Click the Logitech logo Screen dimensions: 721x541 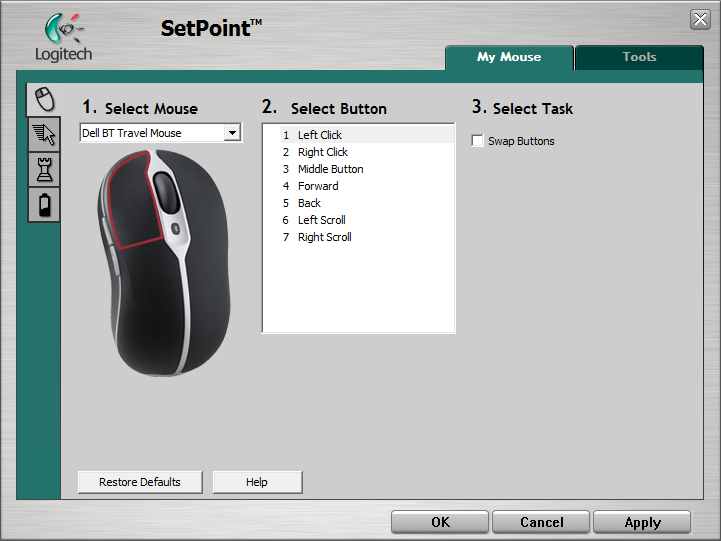pos(63,38)
